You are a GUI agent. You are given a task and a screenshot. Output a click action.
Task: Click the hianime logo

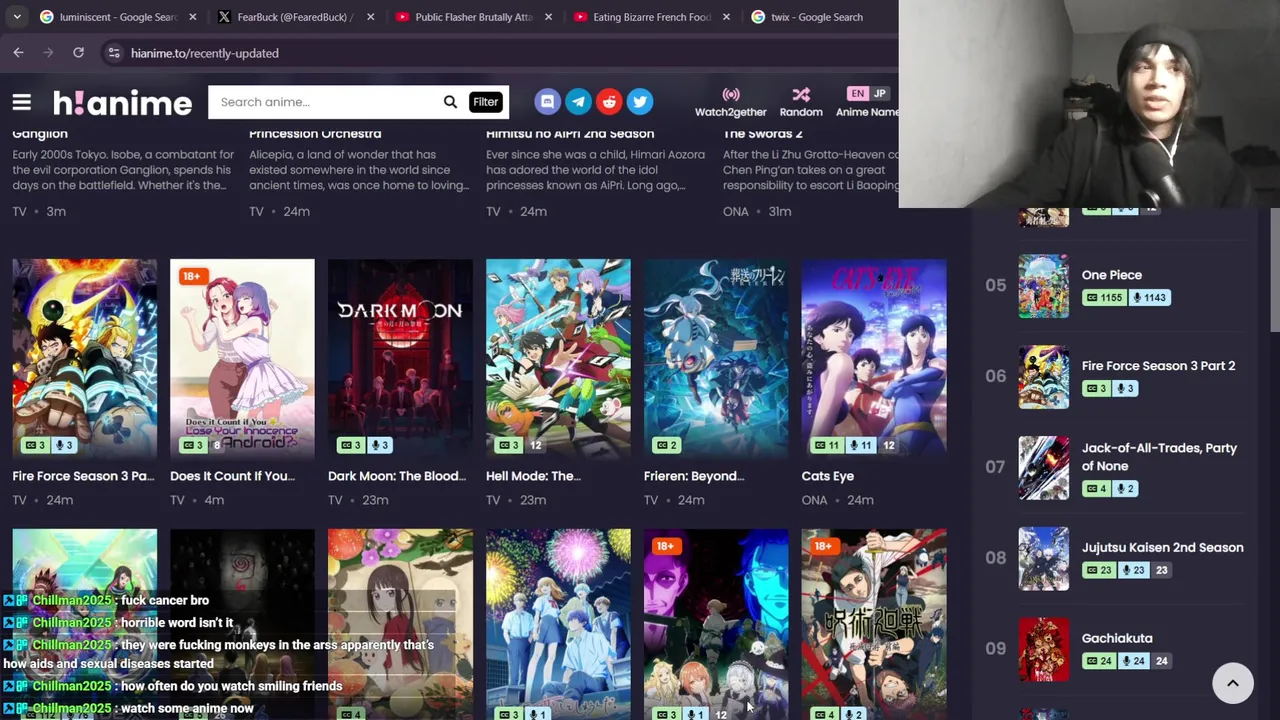(x=122, y=102)
